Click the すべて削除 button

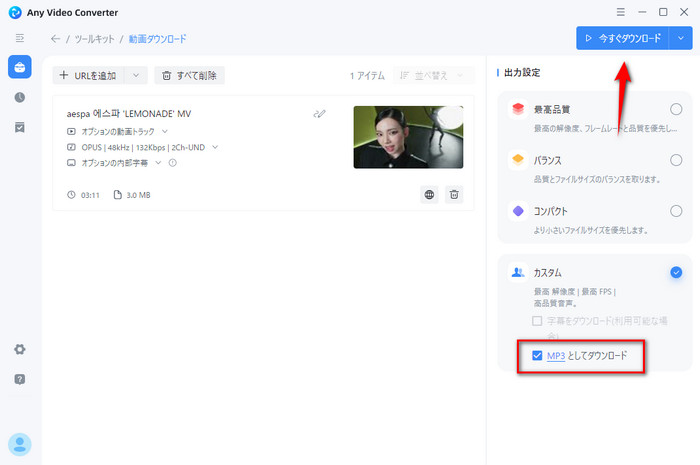coord(190,75)
